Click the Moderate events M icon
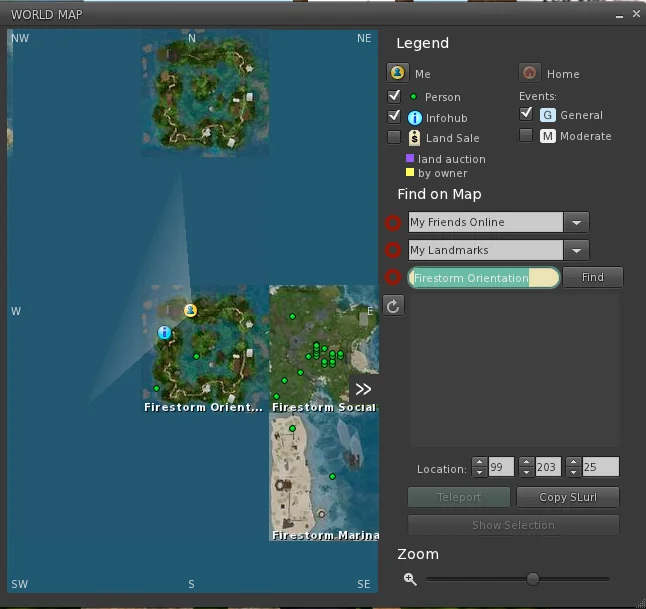Viewport: 646px width, 609px height. pyautogui.click(x=548, y=136)
